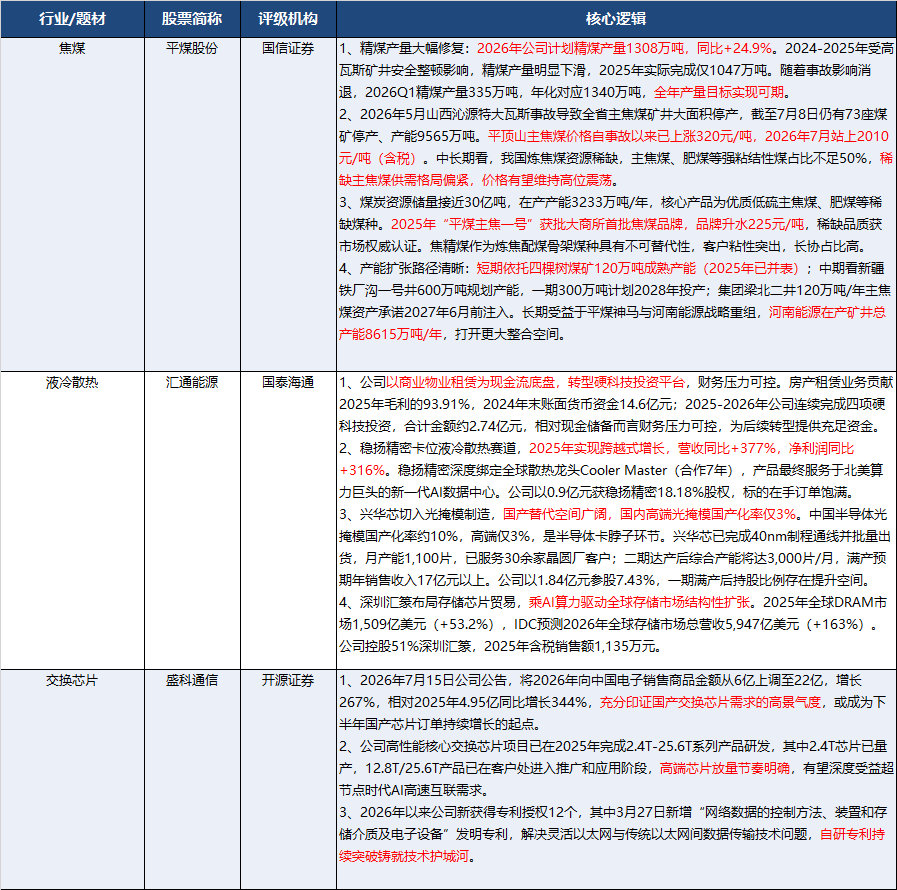Click the 股票简称 column header
Image resolution: width=897 pixels, height=890 pixels.
[192, 19]
